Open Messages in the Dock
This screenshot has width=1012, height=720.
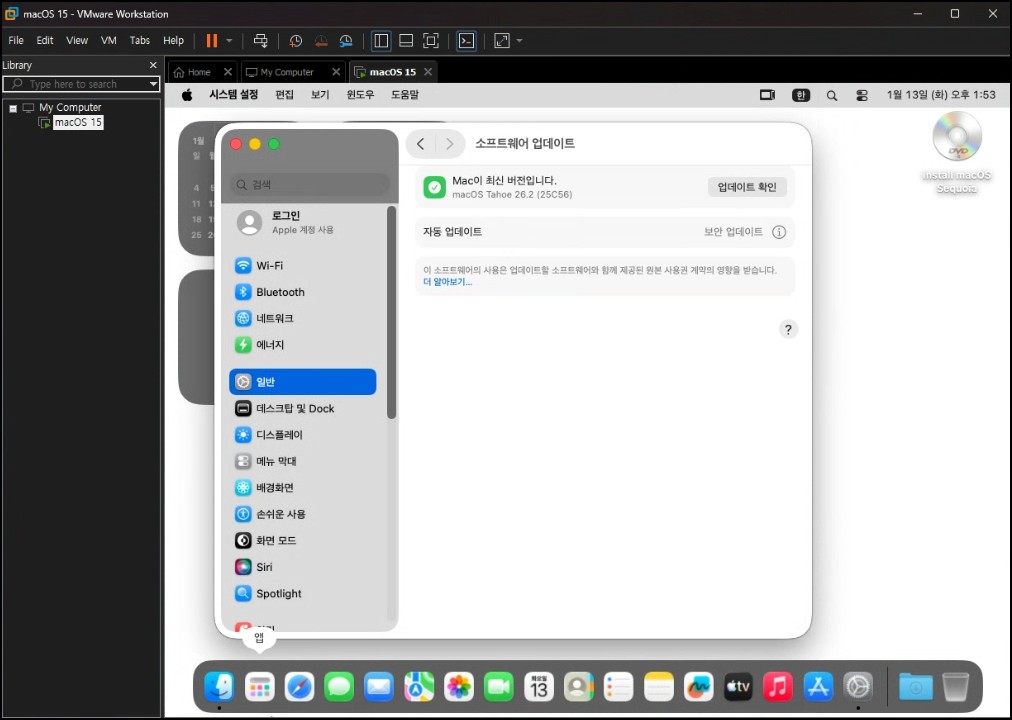point(339,686)
